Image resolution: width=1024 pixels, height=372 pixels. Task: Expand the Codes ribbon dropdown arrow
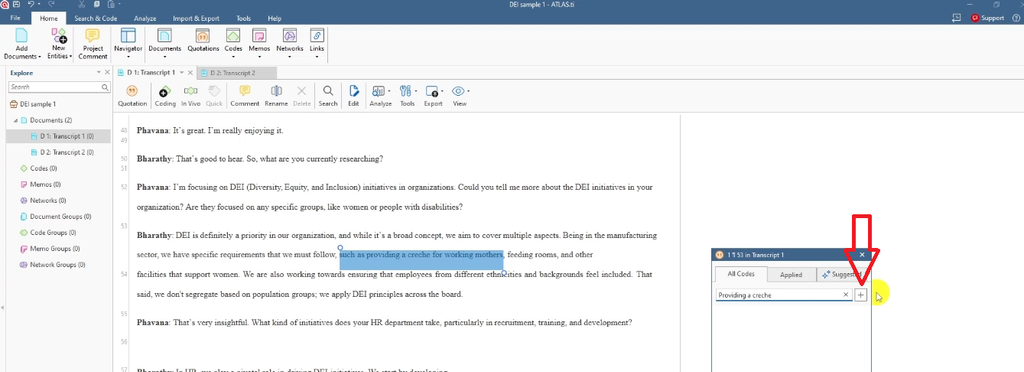[x=233, y=57]
